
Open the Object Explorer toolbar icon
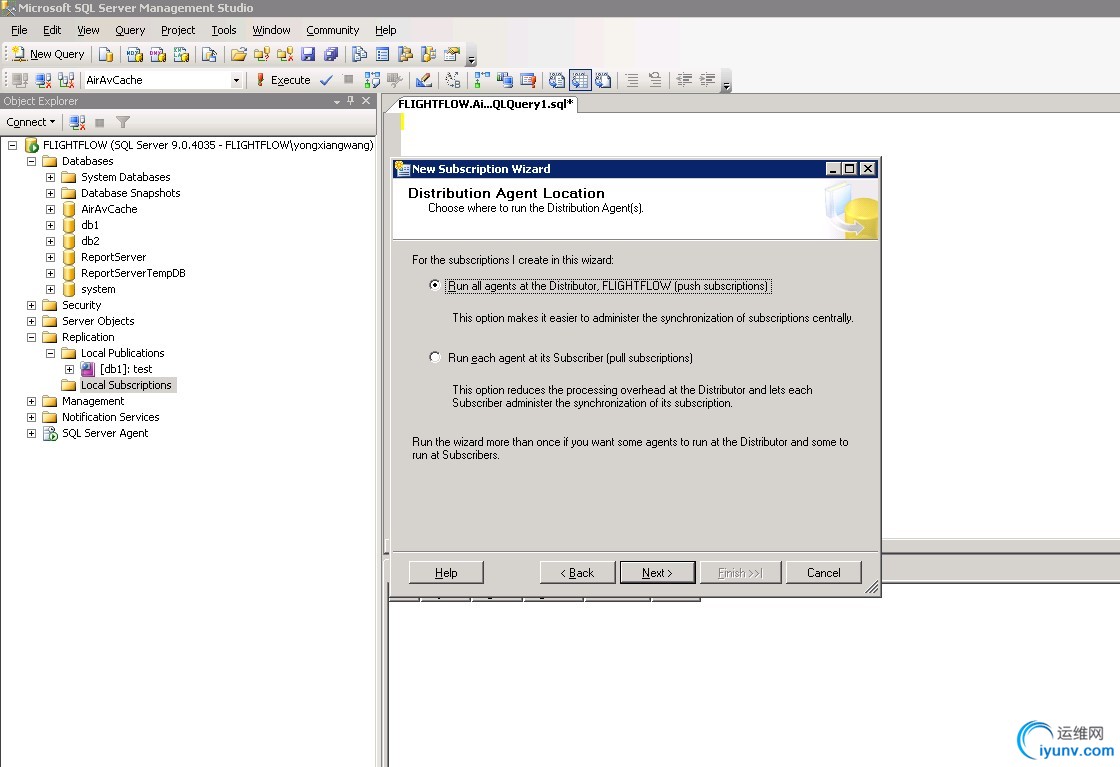click(x=406, y=54)
